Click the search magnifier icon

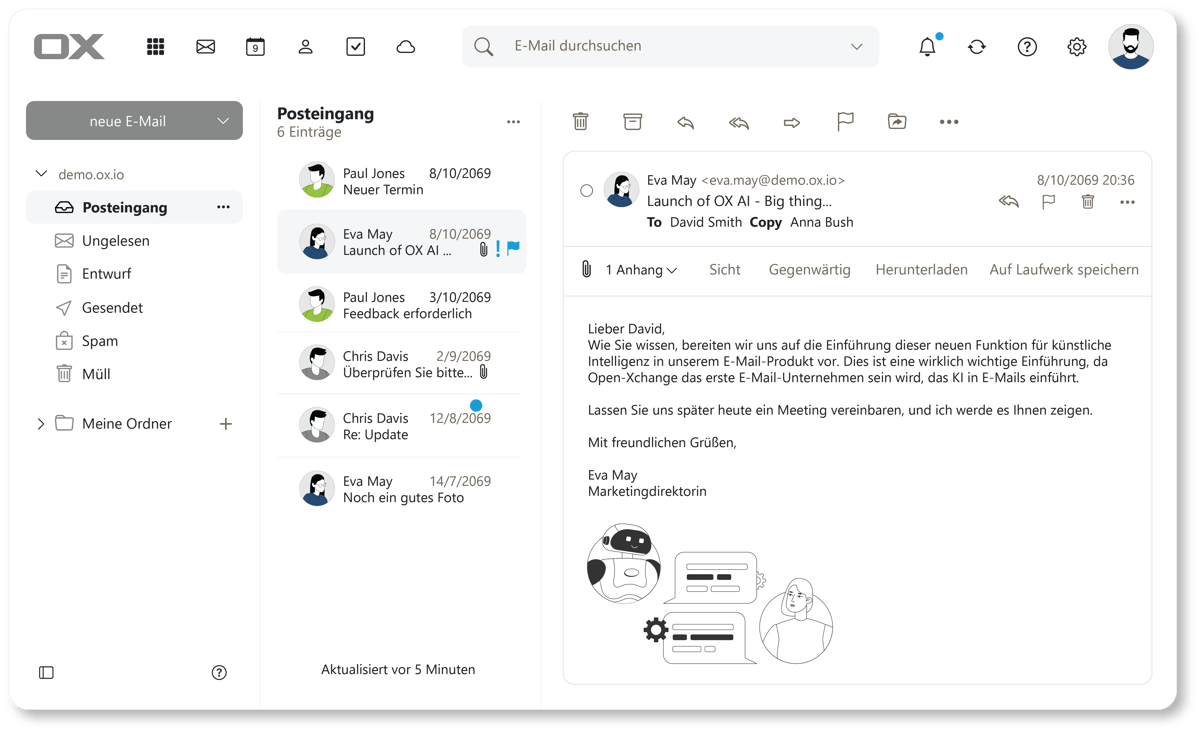click(x=484, y=47)
